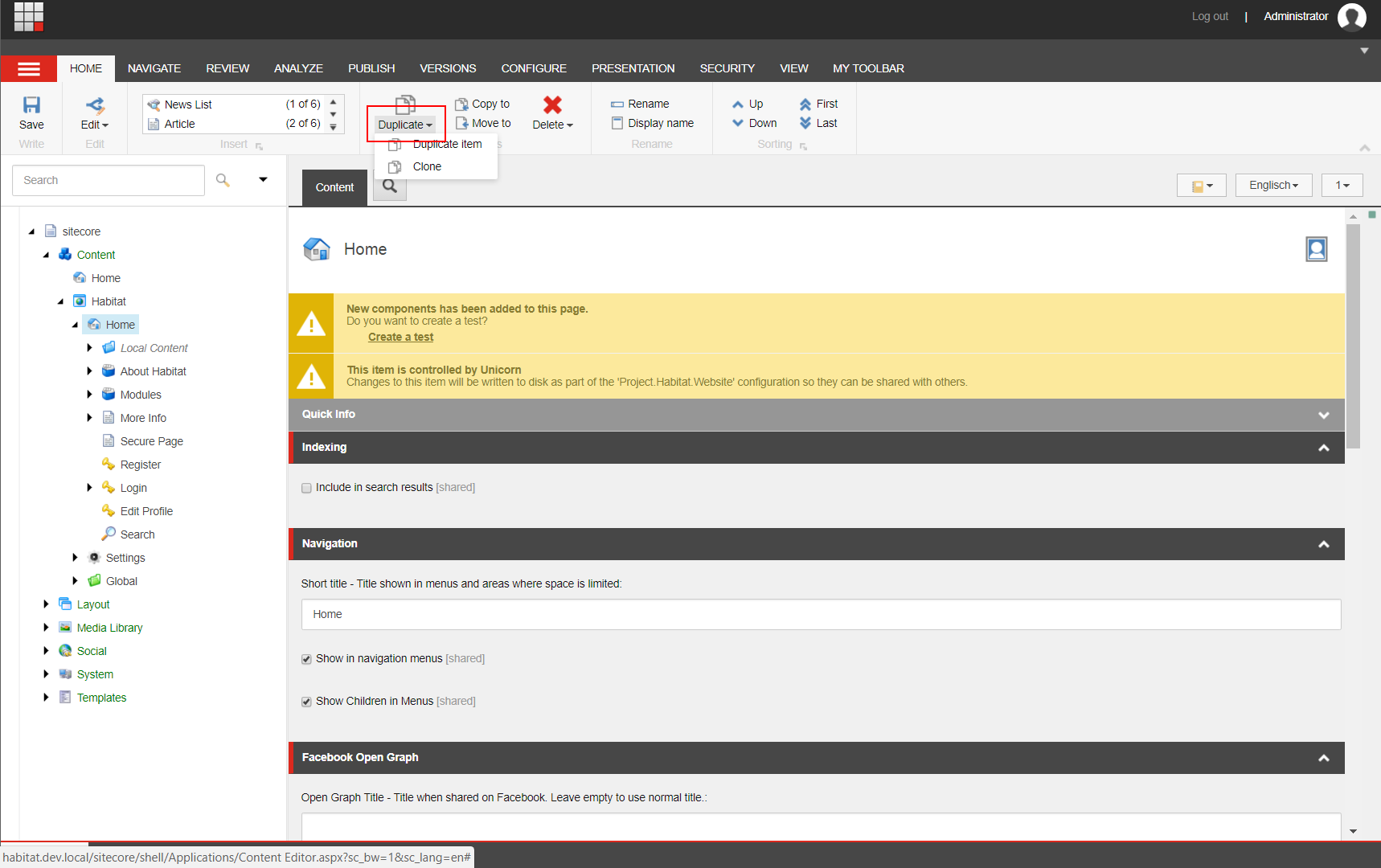
Task: Expand the Layout tree node
Action: click(46, 604)
